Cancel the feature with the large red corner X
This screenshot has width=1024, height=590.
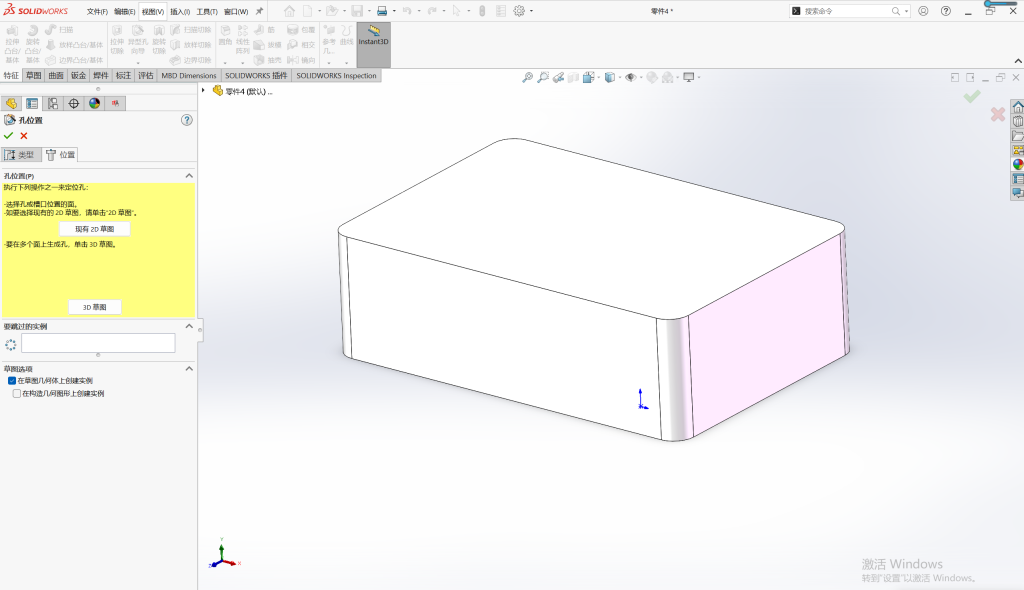pyautogui.click(x=997, y=114)
